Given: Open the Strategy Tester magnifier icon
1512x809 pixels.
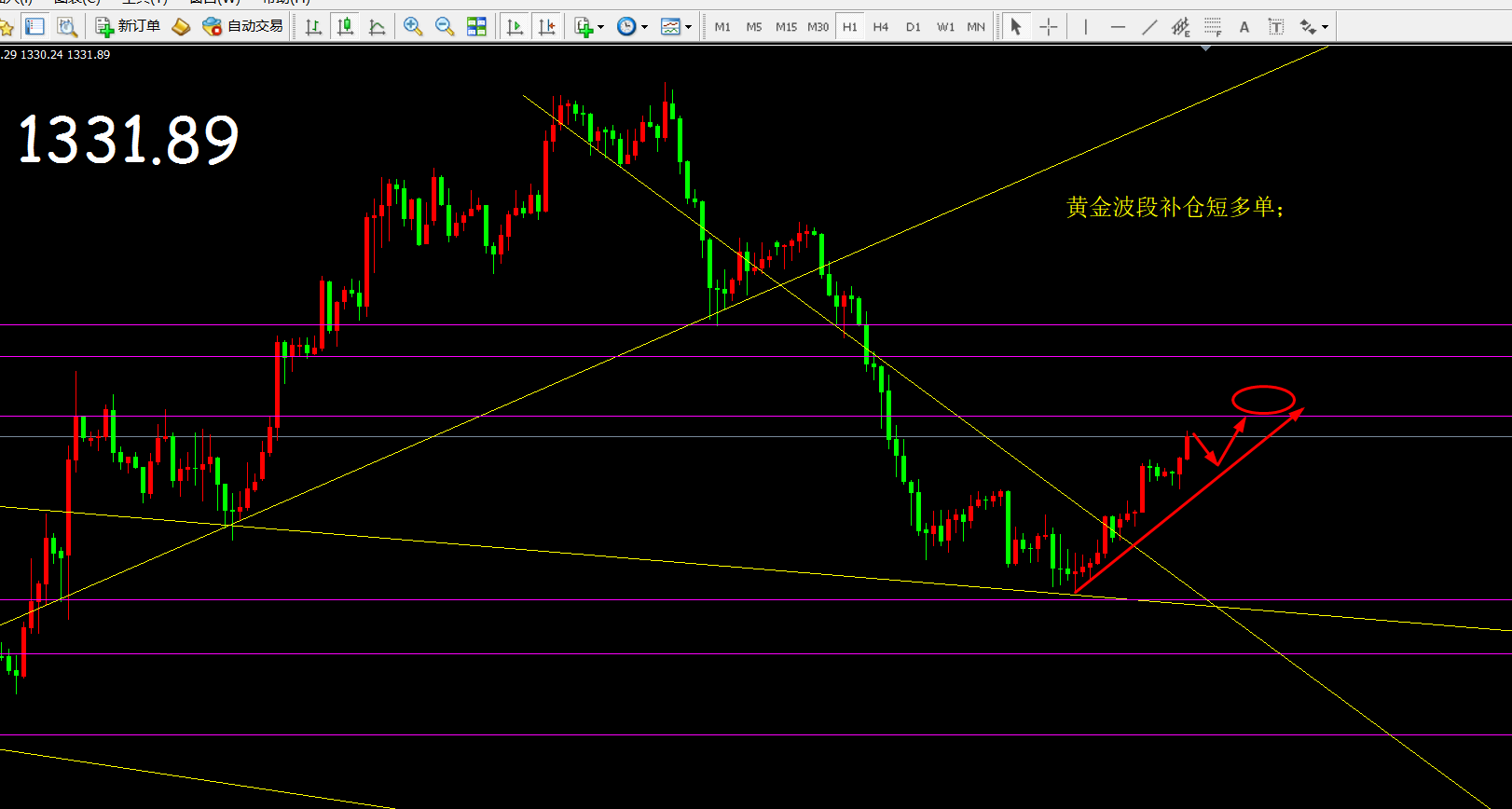Looking at the screenshot, I should tap(67, 26).
